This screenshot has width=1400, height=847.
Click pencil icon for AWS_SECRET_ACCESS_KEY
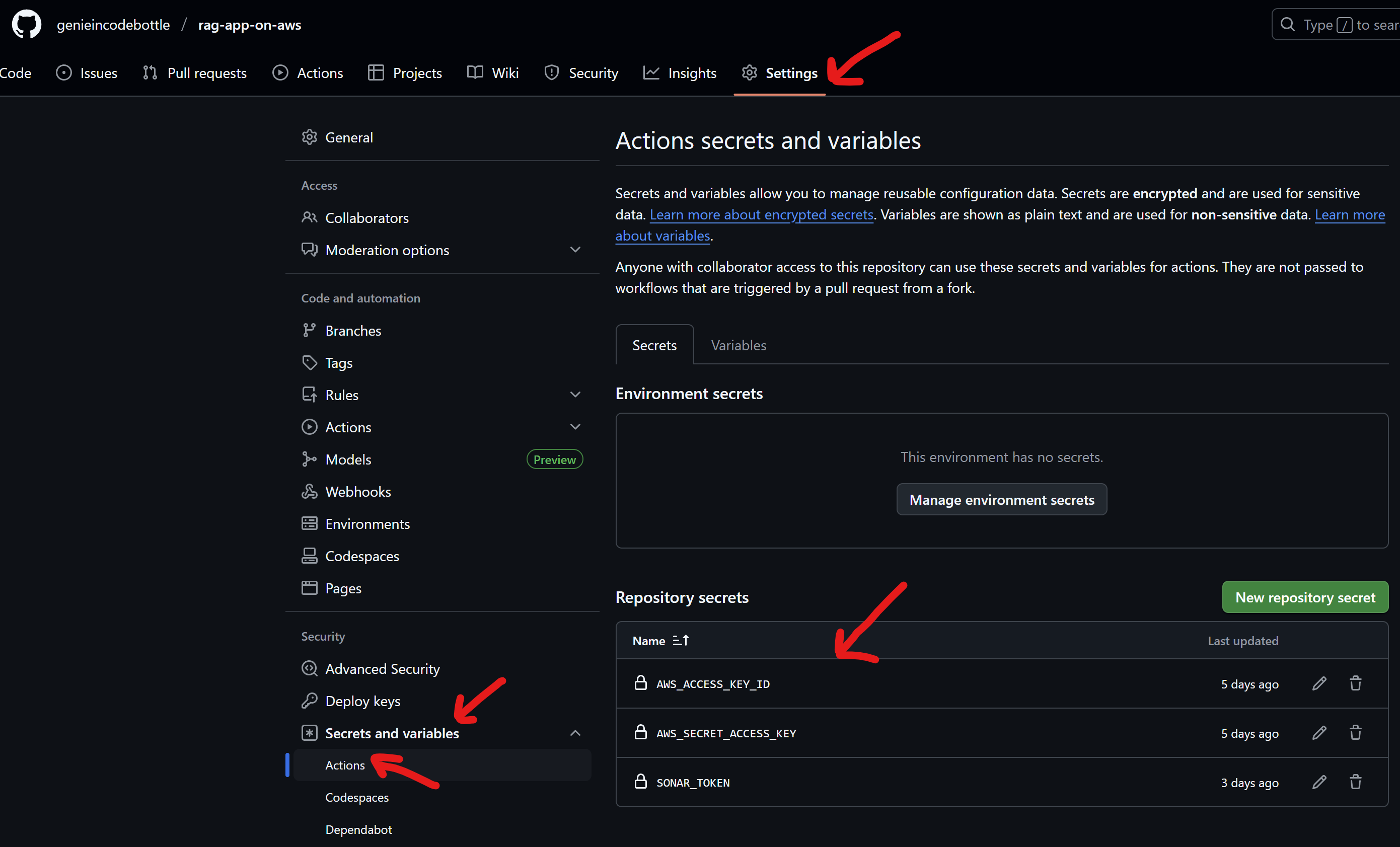click(x=1319, y=733)
